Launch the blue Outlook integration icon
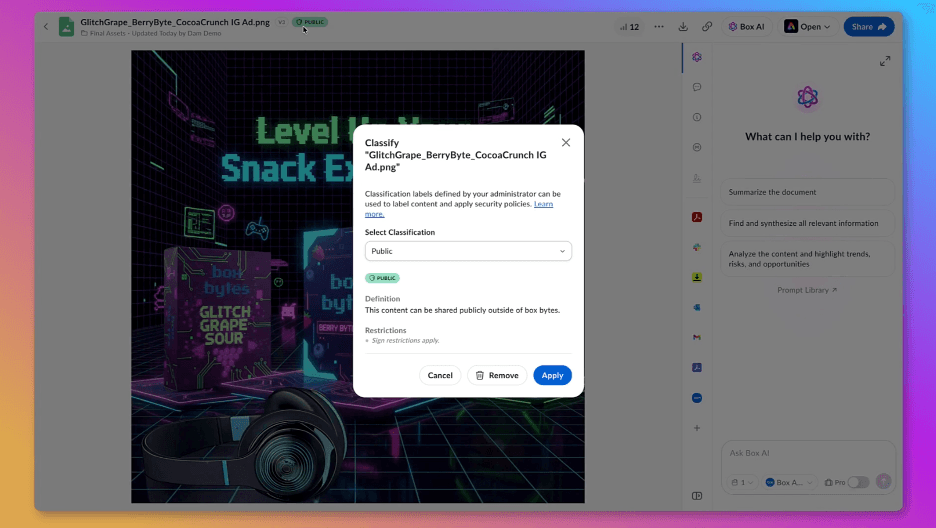Viewport: 936px width, 528px height. (x=697, y=307)
